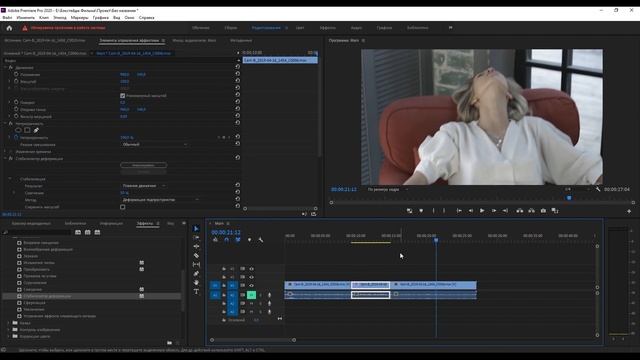Expand the Image Control effects folder
Viewport: 640px width, 360px height.
click(x=9, y=329)
